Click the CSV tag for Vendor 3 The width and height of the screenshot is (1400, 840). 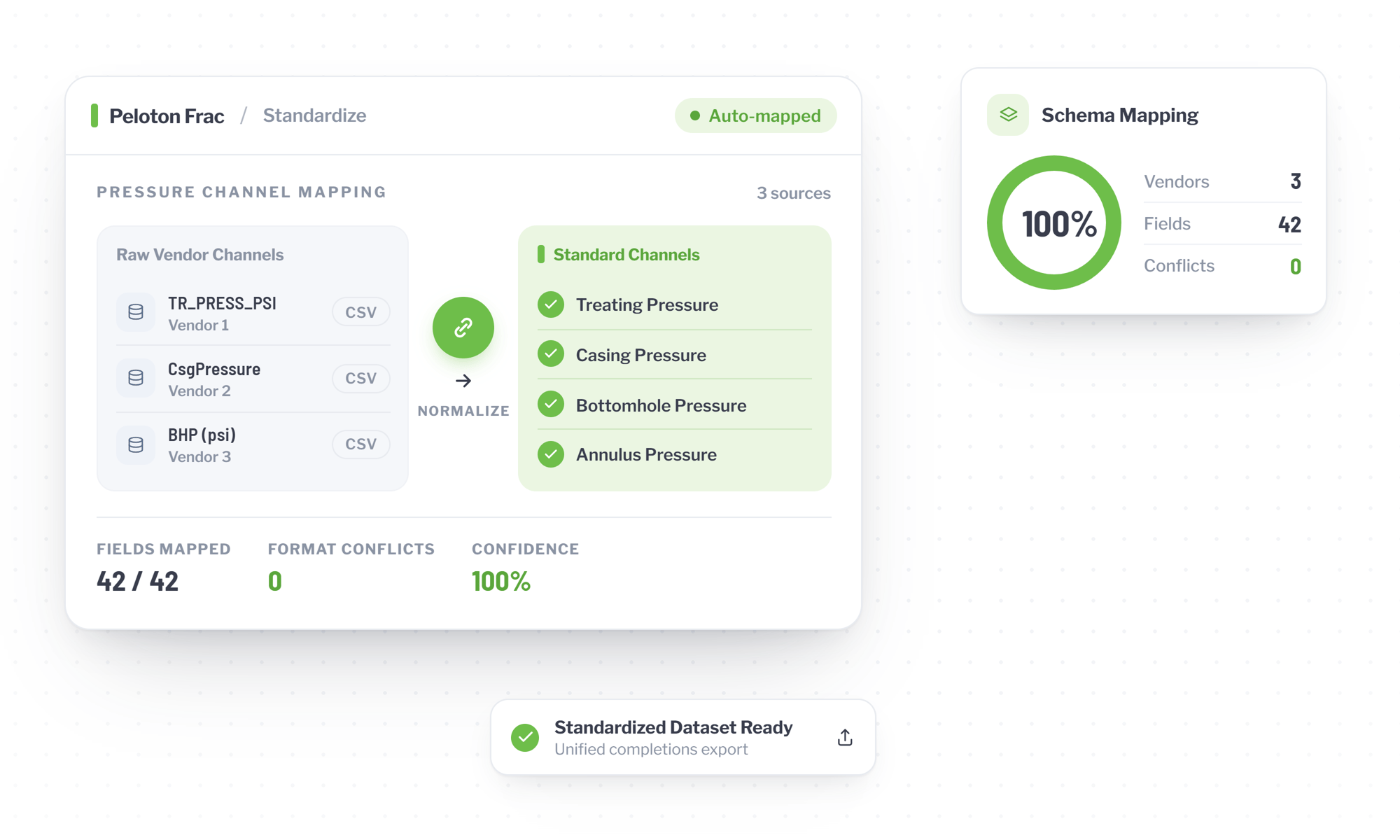pos(361,444)
